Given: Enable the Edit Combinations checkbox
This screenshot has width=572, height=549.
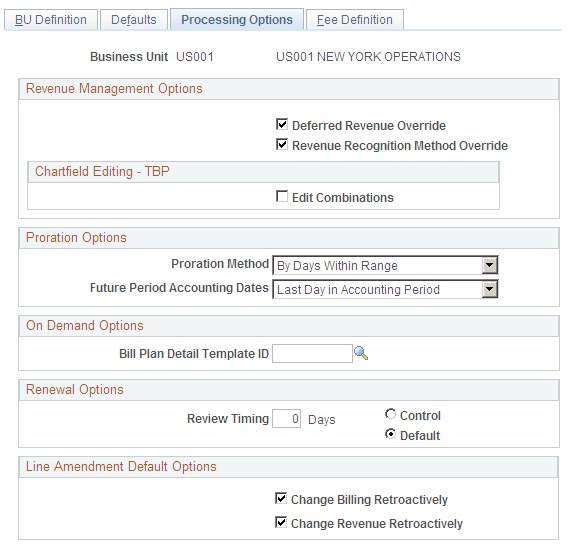Looking at the screenshot, I should point(282,196).
